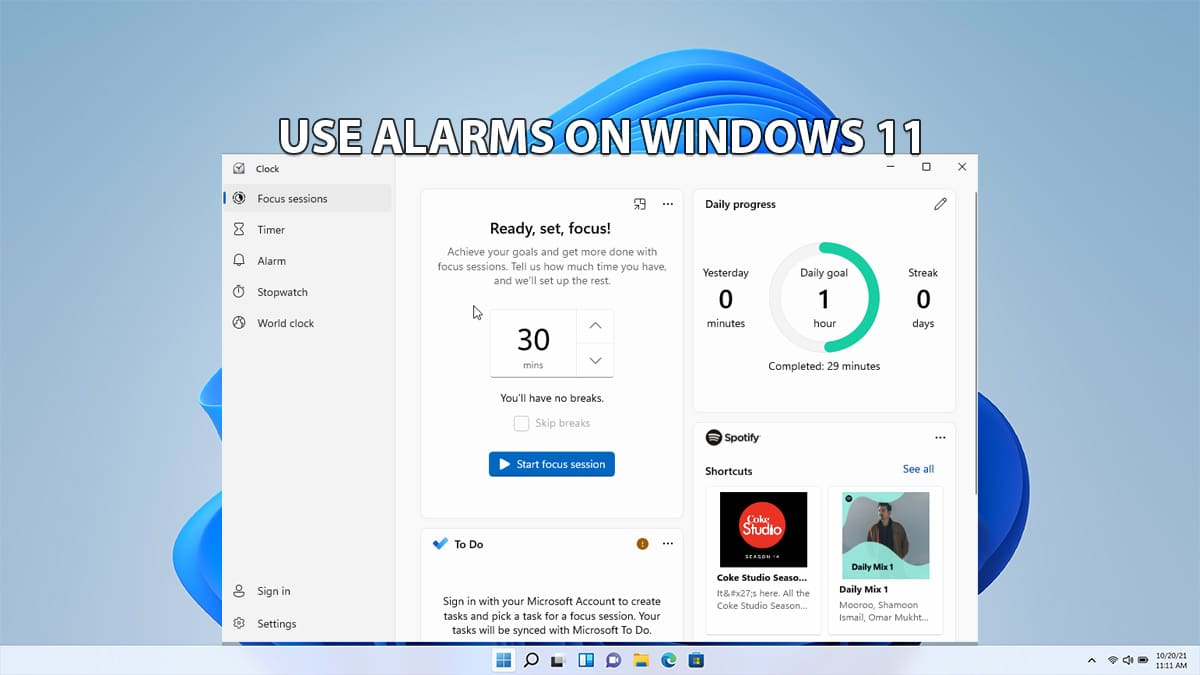Open File Explorer from the taskbar

(x=641, y=660)
